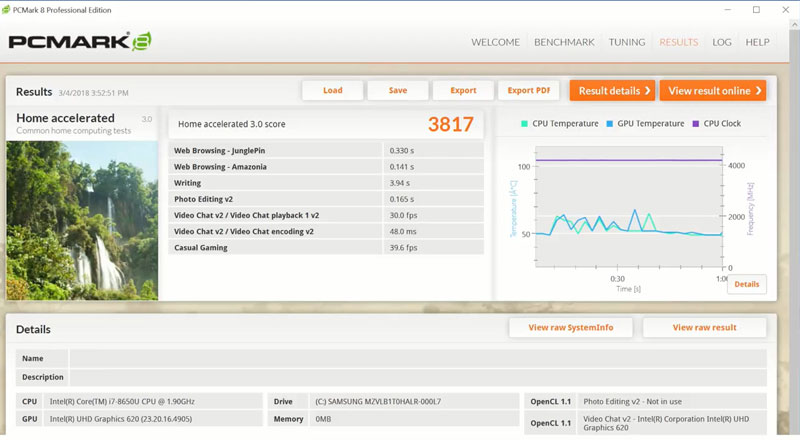Image resolution: width=800 pixels, height=440 pixels.
Task: Click View raw result
Action: [704, 328]
